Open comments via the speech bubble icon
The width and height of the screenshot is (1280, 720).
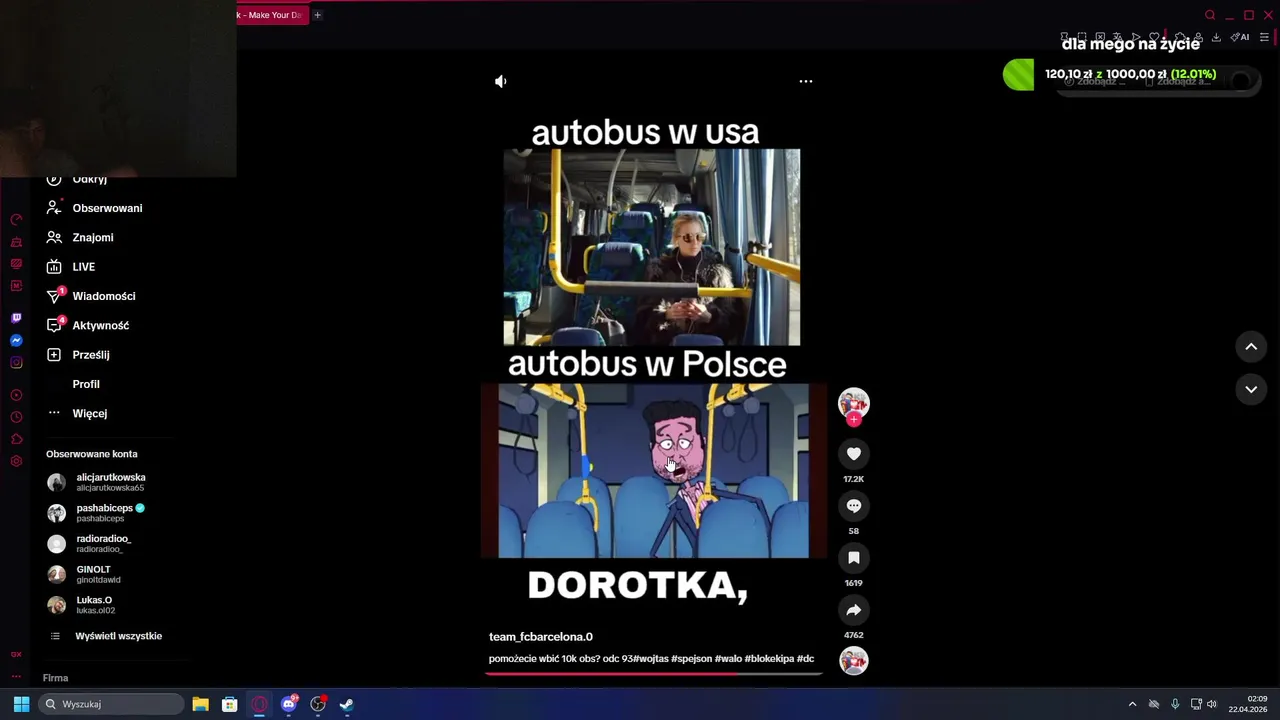pos(854,506)
